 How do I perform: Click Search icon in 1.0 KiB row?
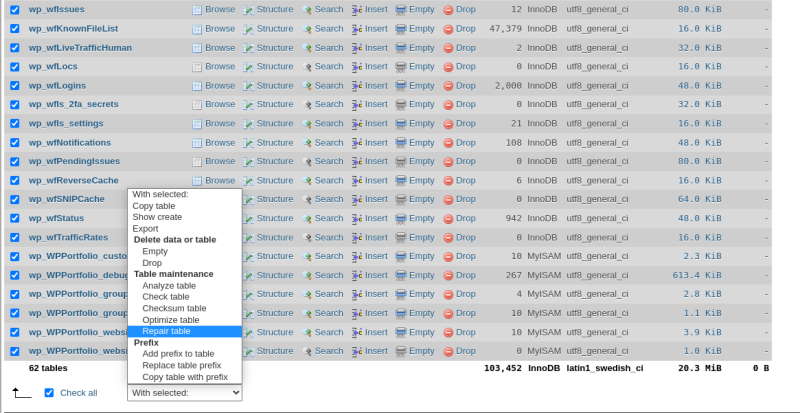tap(308, 351)
